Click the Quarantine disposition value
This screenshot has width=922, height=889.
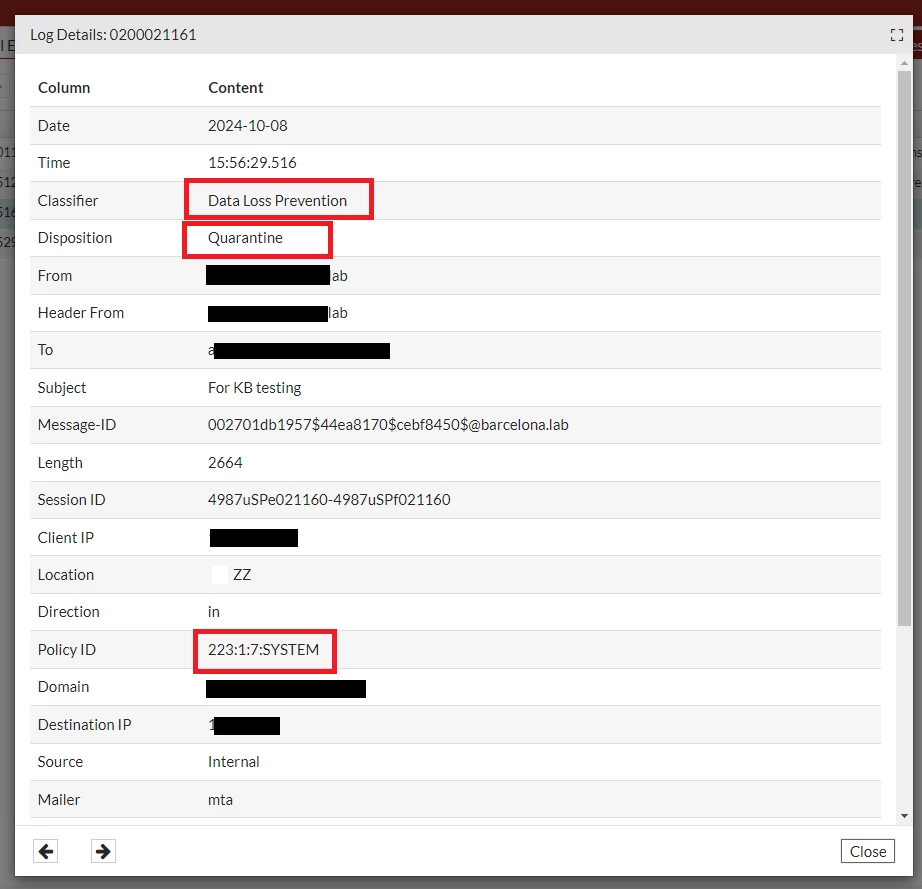245,238
